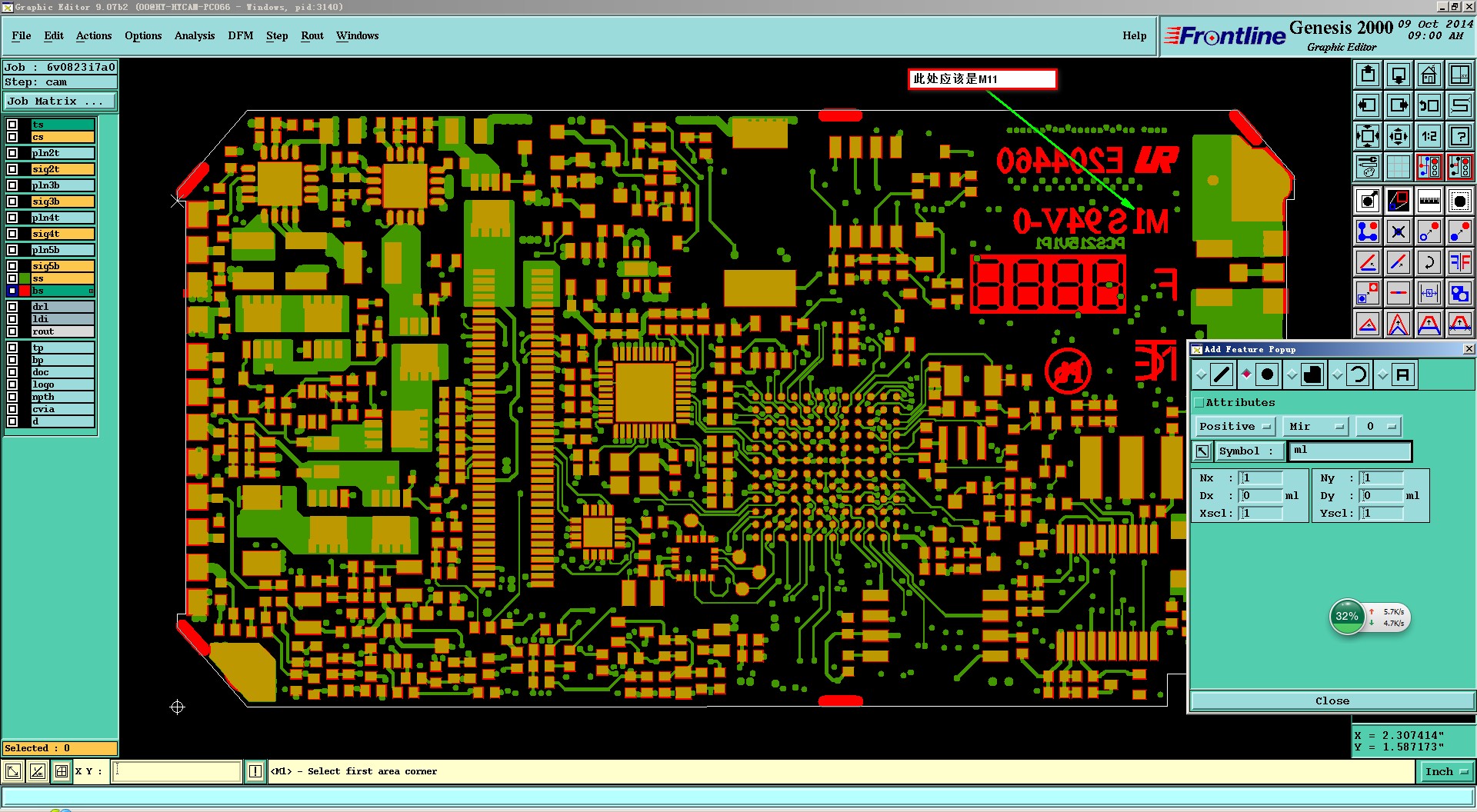Click the red triangle shape icon
1477x812 pixels.
[x=1368, y=324]
